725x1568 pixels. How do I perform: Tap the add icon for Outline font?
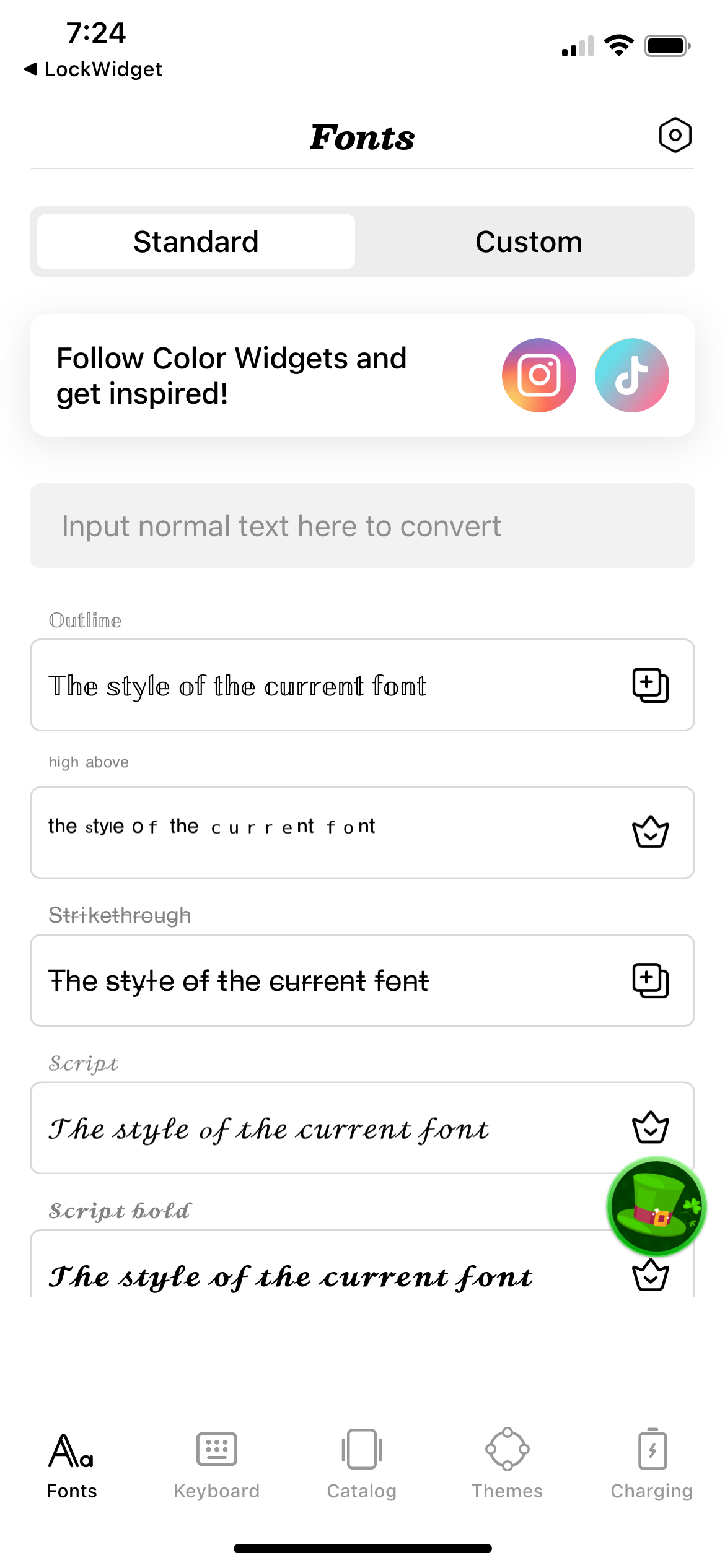[x=650, y=686]
